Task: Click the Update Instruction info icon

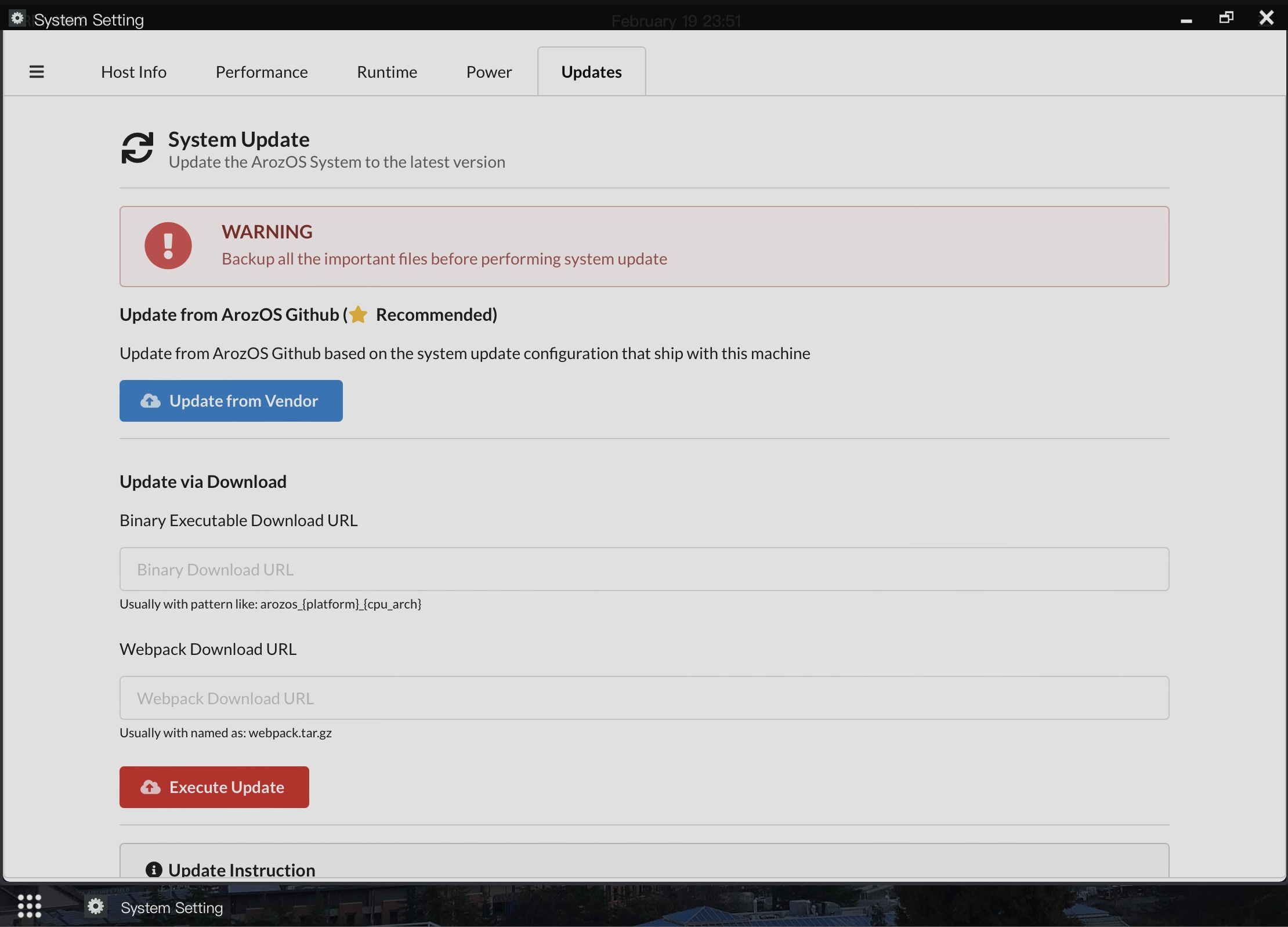Action: tap(154, 870)
